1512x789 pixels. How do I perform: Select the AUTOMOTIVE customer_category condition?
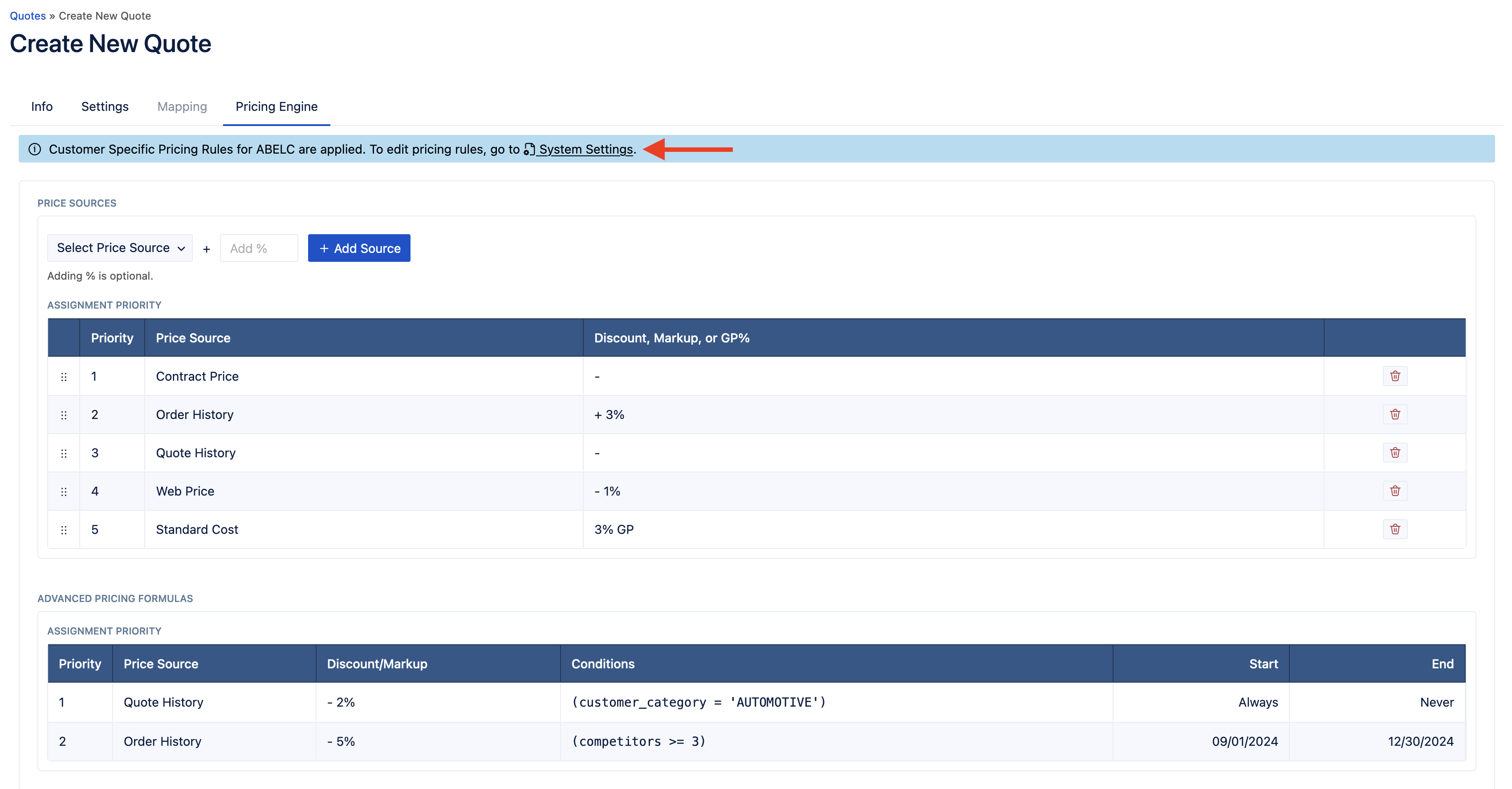pos(699,702)
